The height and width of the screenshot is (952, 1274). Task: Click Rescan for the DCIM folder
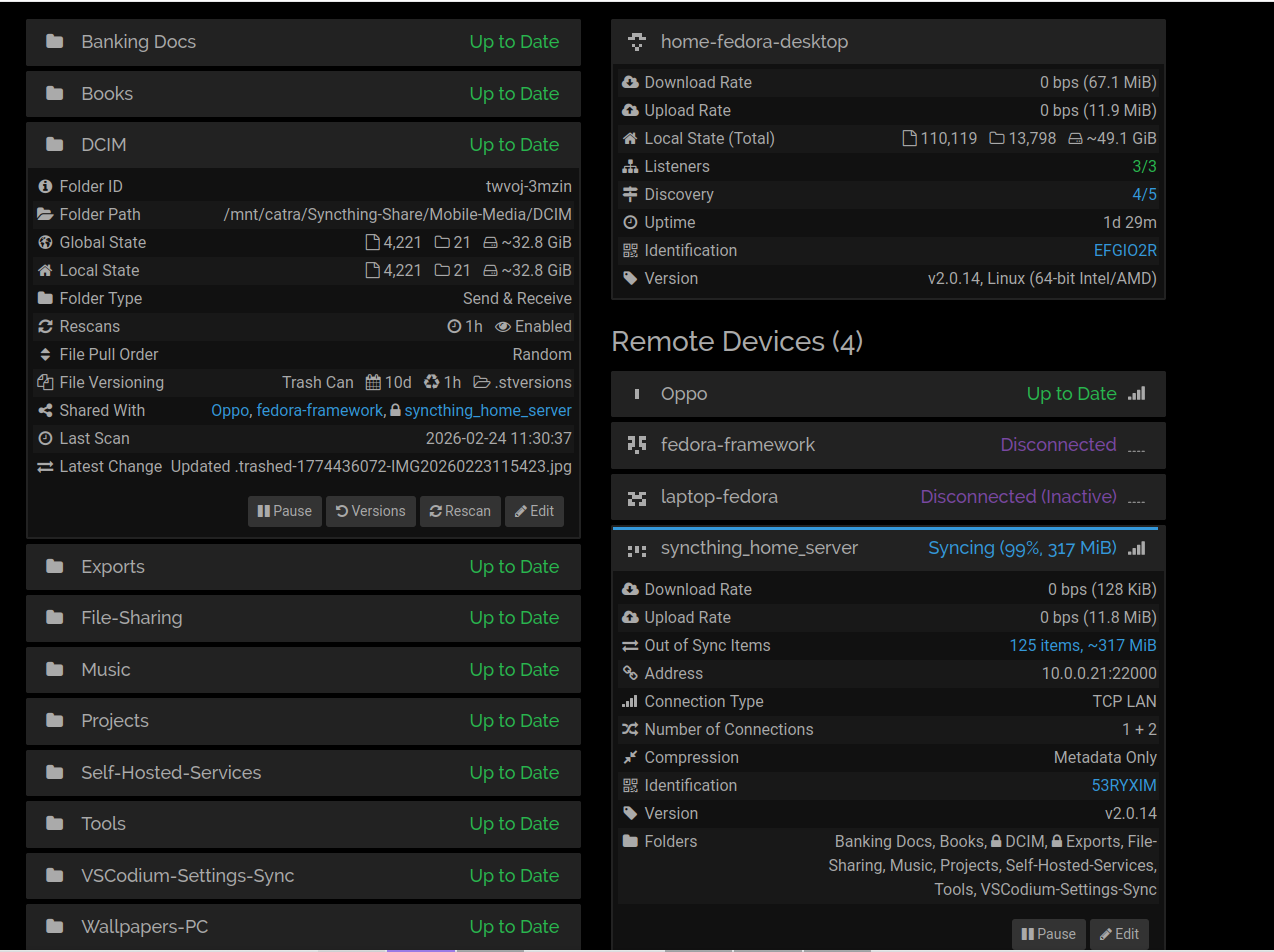pyautogui.click(x=460, y=511)
